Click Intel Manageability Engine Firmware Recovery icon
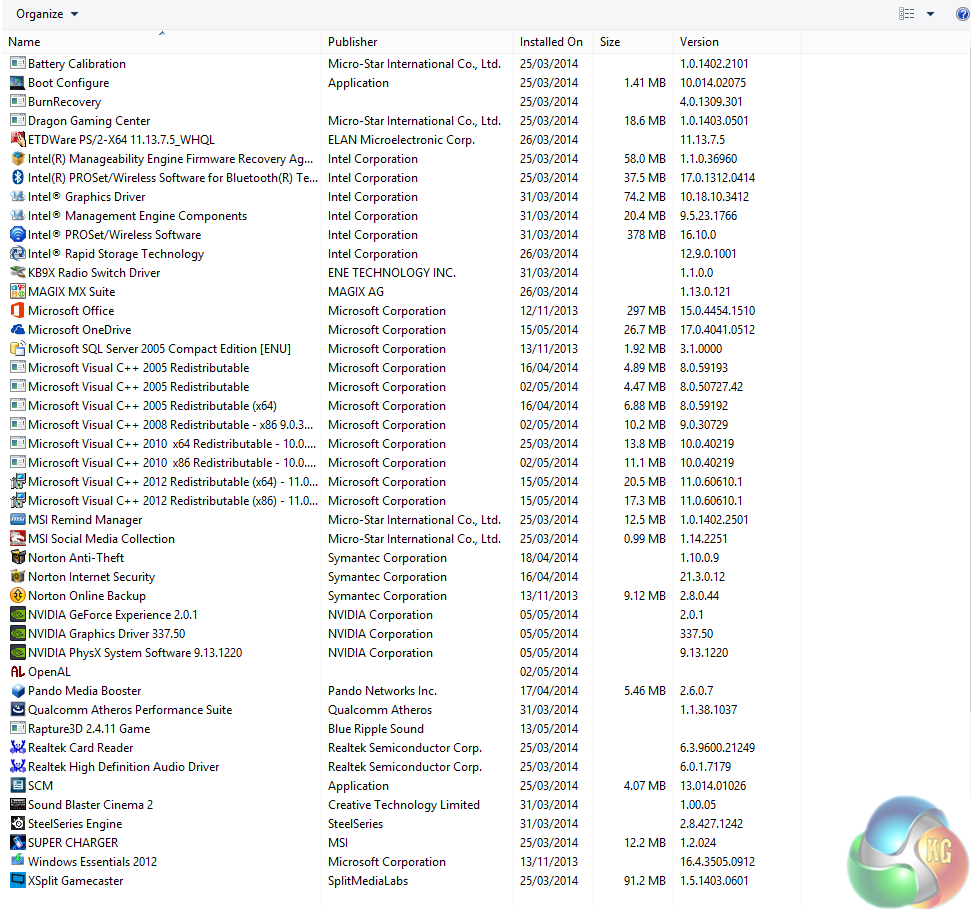Image resolution: width=971 pixels, height=911 pixels. click(x=18, y=159)
